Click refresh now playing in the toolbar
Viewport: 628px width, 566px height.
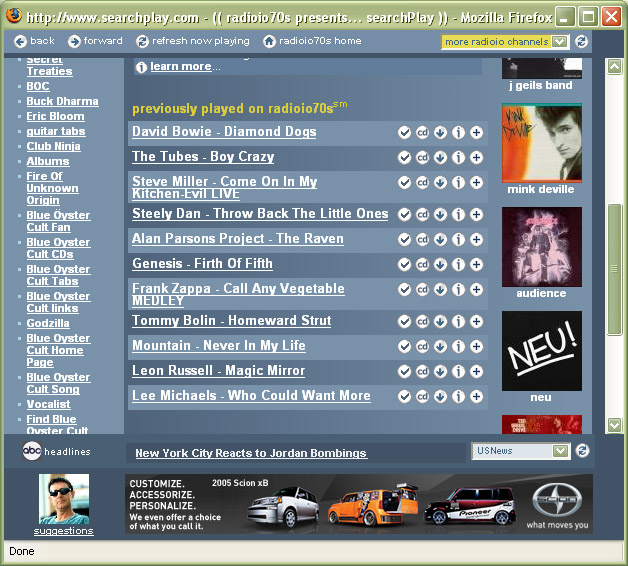point(193,41)
